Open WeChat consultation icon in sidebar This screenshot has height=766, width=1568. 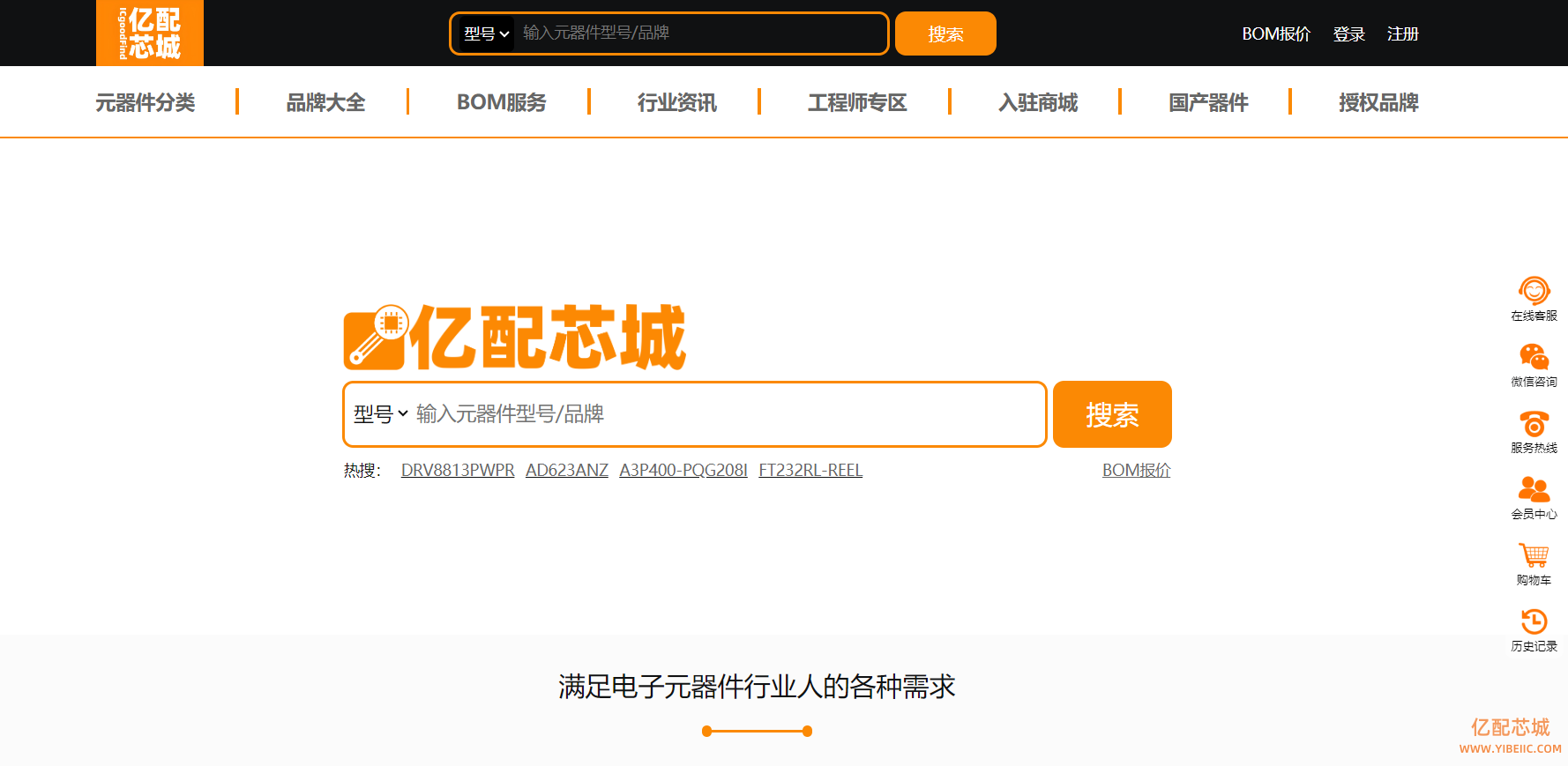[1534, 357]
